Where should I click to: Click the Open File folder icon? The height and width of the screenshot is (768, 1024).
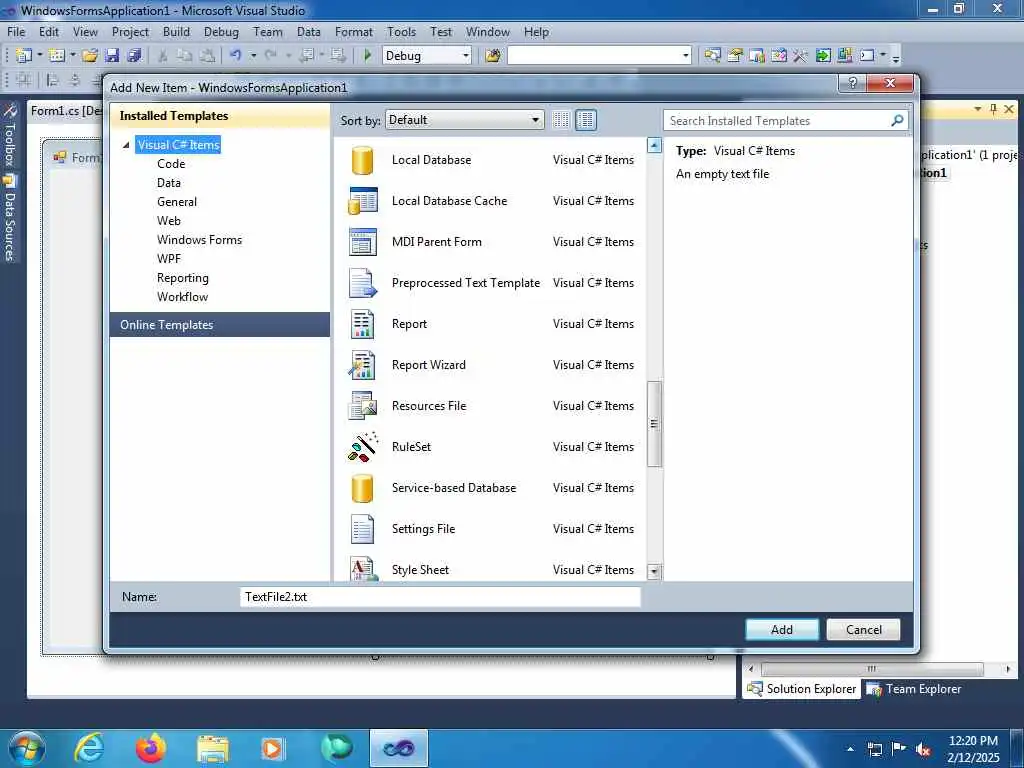coord(90,56)
